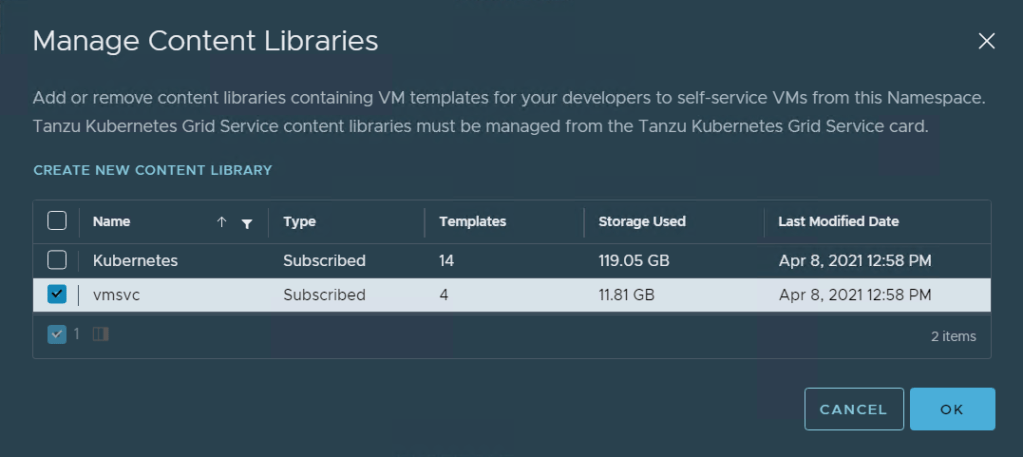
Task: Close the Manage Content Libraries dialog
Action: tap(986, 41)
